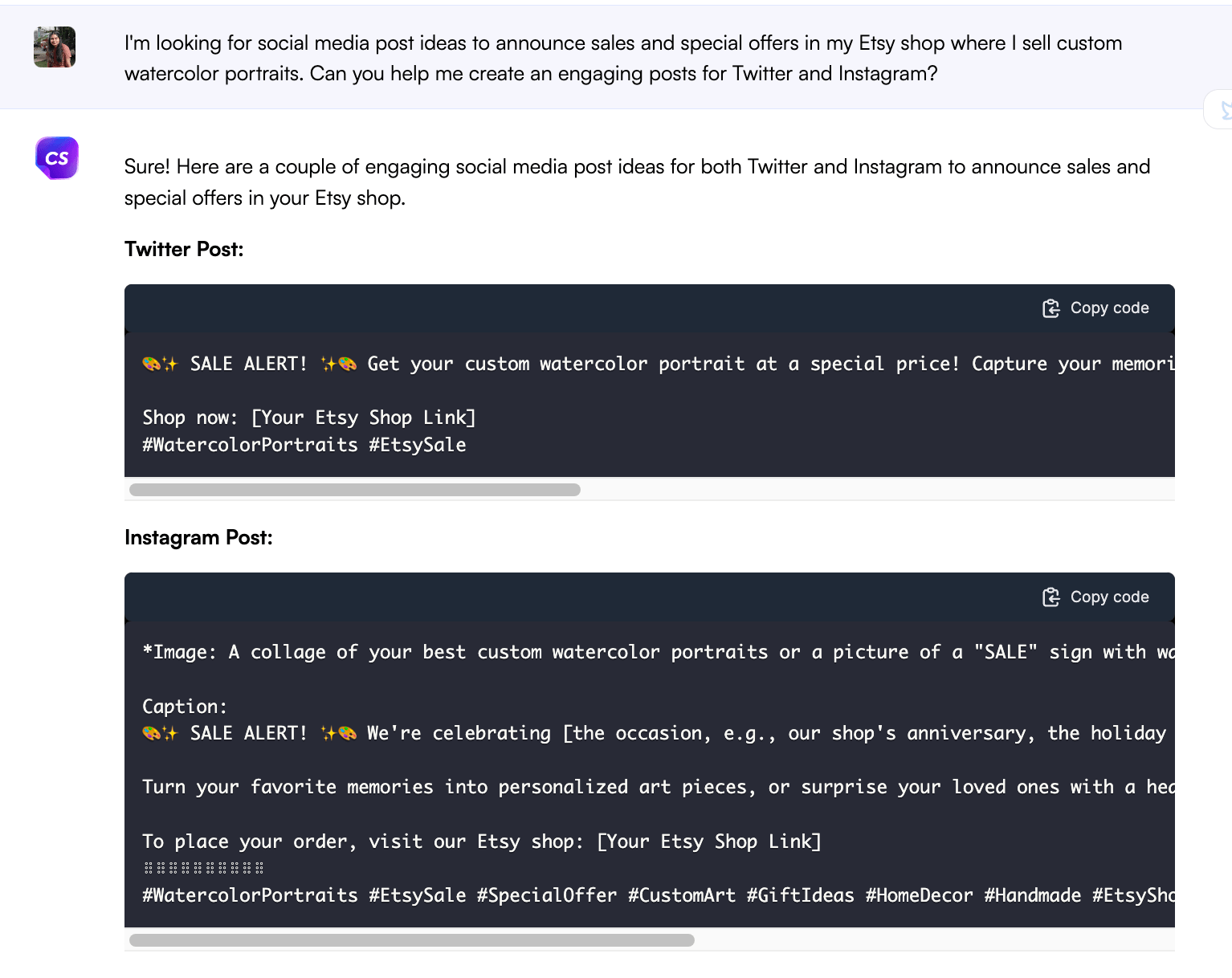Click the "Shop now: [Your Etsy Shop Link]" line
Image resolution: width=1232 pixels, height=978 pixels.
(309, 418)
